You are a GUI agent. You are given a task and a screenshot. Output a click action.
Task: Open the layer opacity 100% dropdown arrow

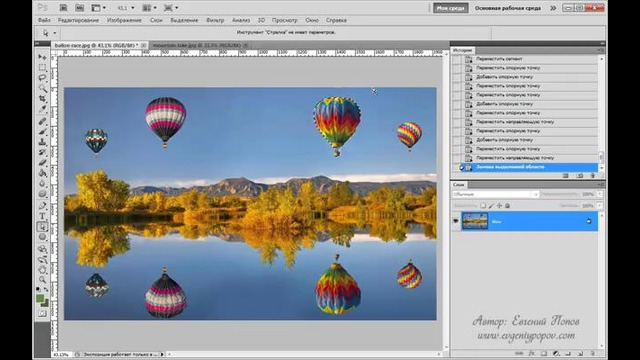pyautogui.click(x=600, y=194)
